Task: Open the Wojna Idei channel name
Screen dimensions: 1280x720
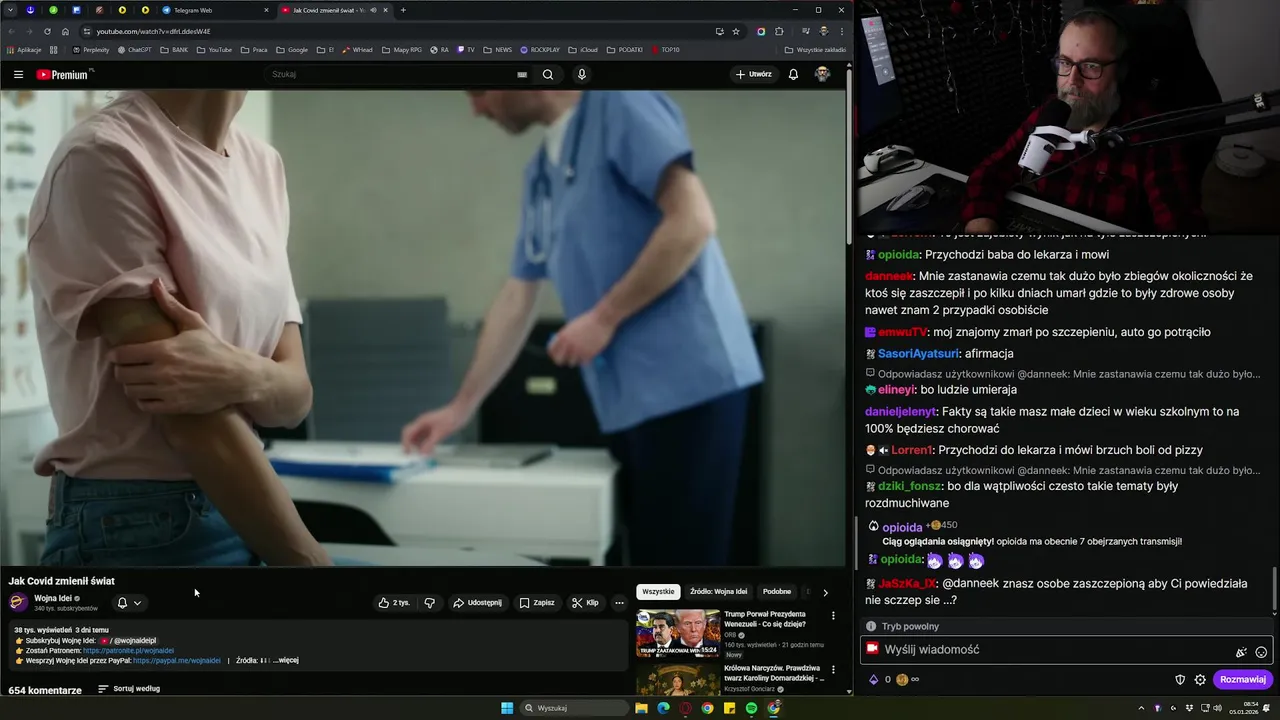Action: (53, 598)
